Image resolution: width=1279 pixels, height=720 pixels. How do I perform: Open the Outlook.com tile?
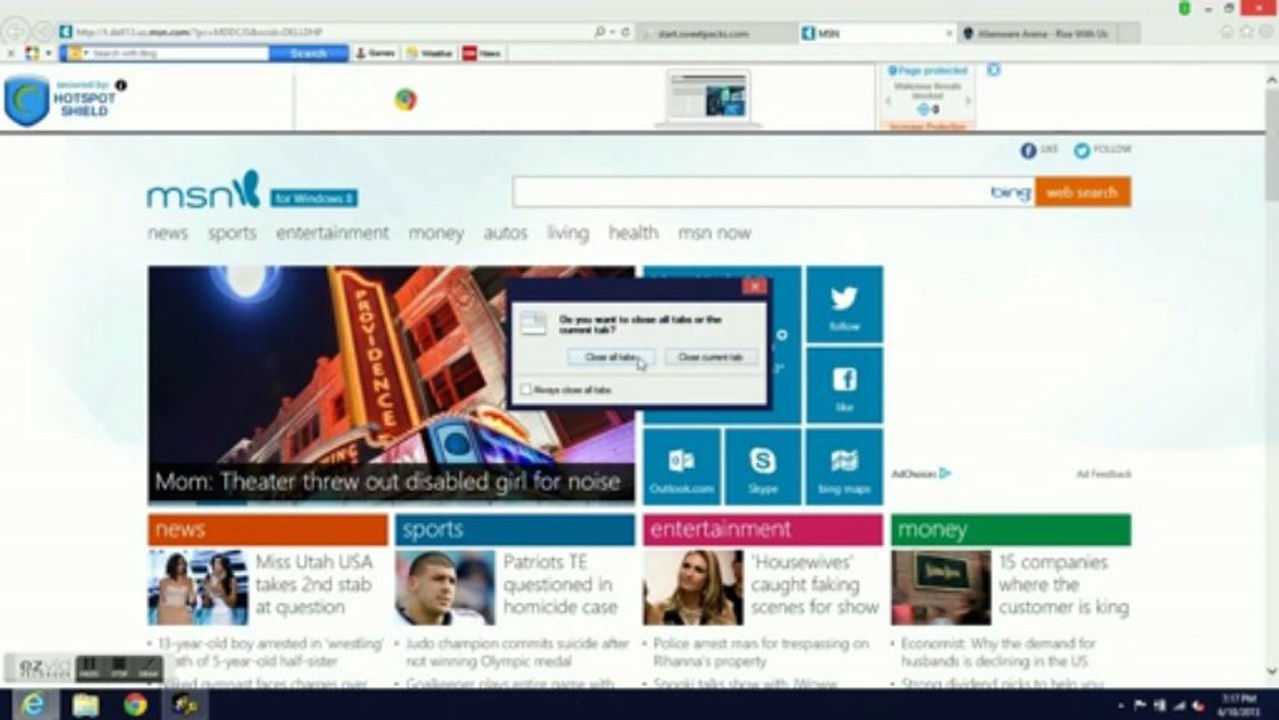(681, 466)
